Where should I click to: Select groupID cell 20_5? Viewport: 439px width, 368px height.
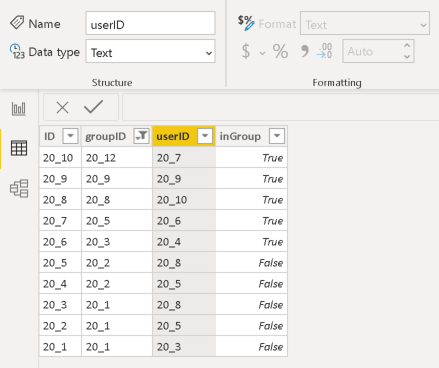coord(117,221)
